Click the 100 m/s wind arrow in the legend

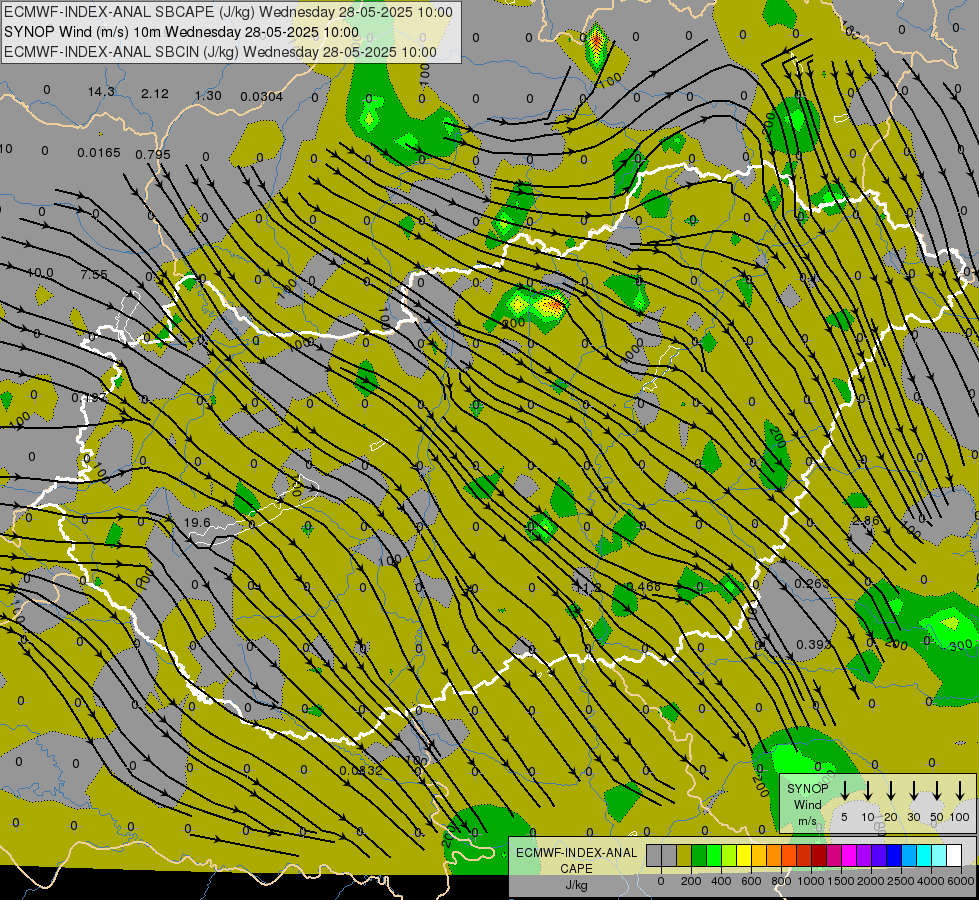pos(960,790)
